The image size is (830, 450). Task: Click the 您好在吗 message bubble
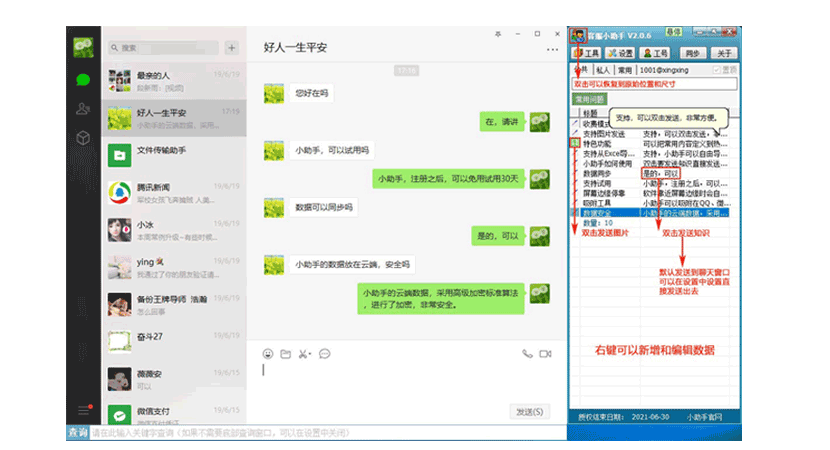pos(311,93)
